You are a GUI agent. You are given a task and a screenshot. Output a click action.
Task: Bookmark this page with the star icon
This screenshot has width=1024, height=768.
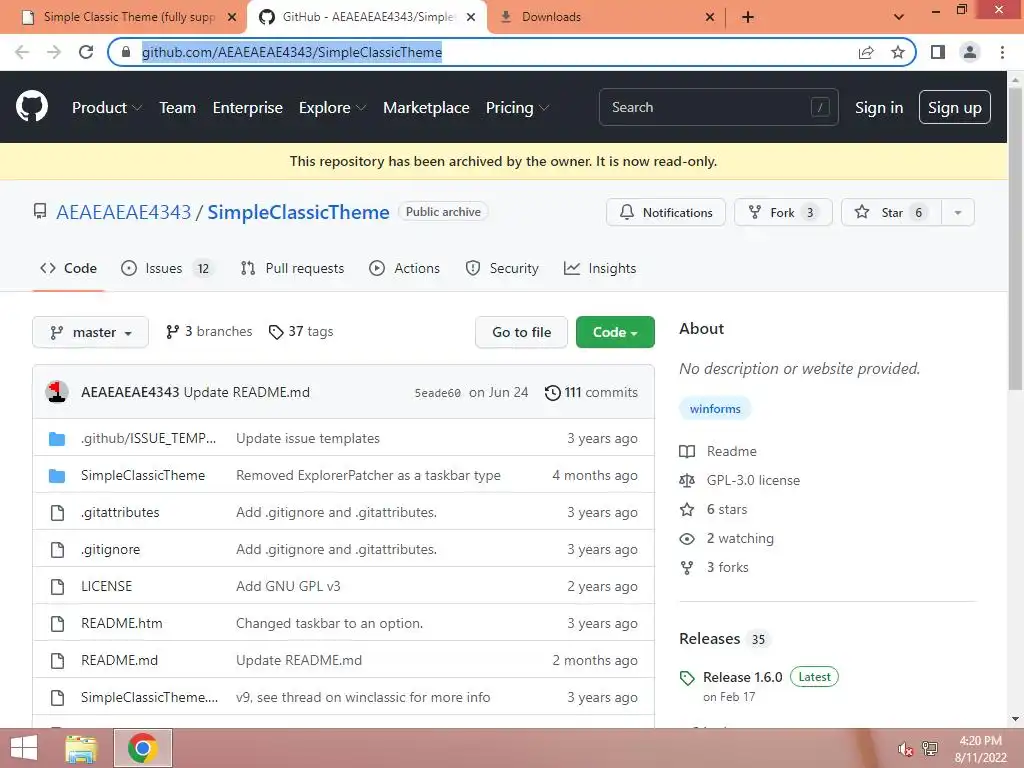(898, 52)
